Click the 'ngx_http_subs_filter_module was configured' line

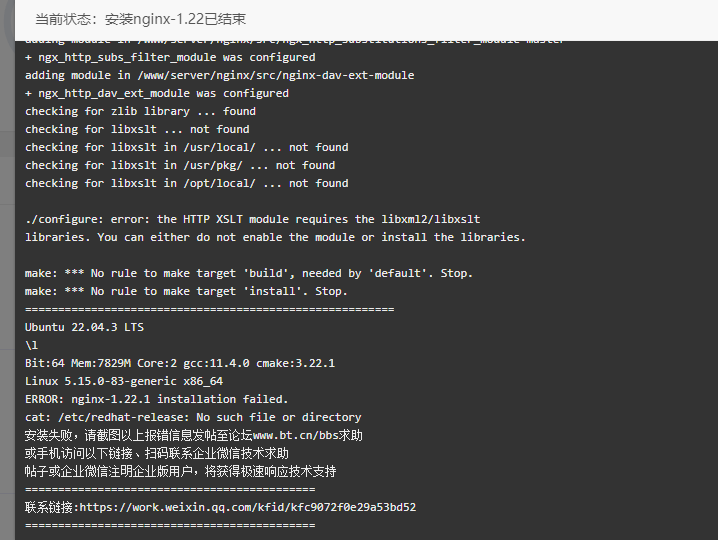click(170, 57)
